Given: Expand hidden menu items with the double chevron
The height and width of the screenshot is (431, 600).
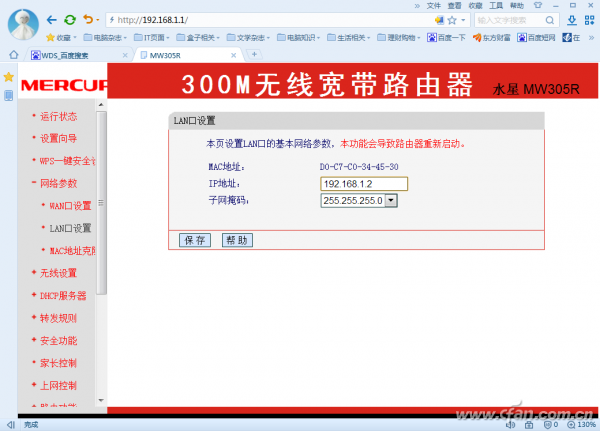Looking at the screenshot, I should pos(417,6).
